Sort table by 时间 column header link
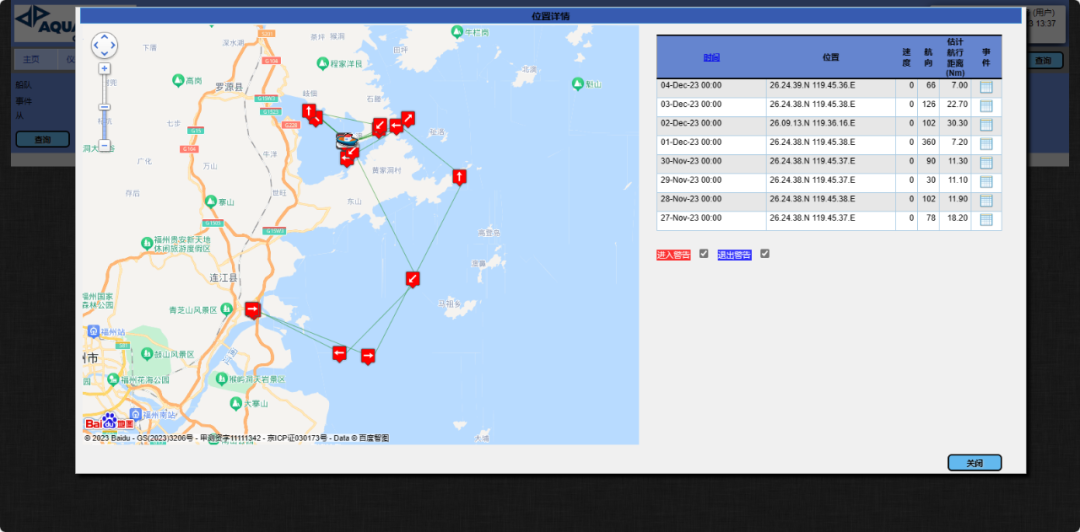 point(711,58)
